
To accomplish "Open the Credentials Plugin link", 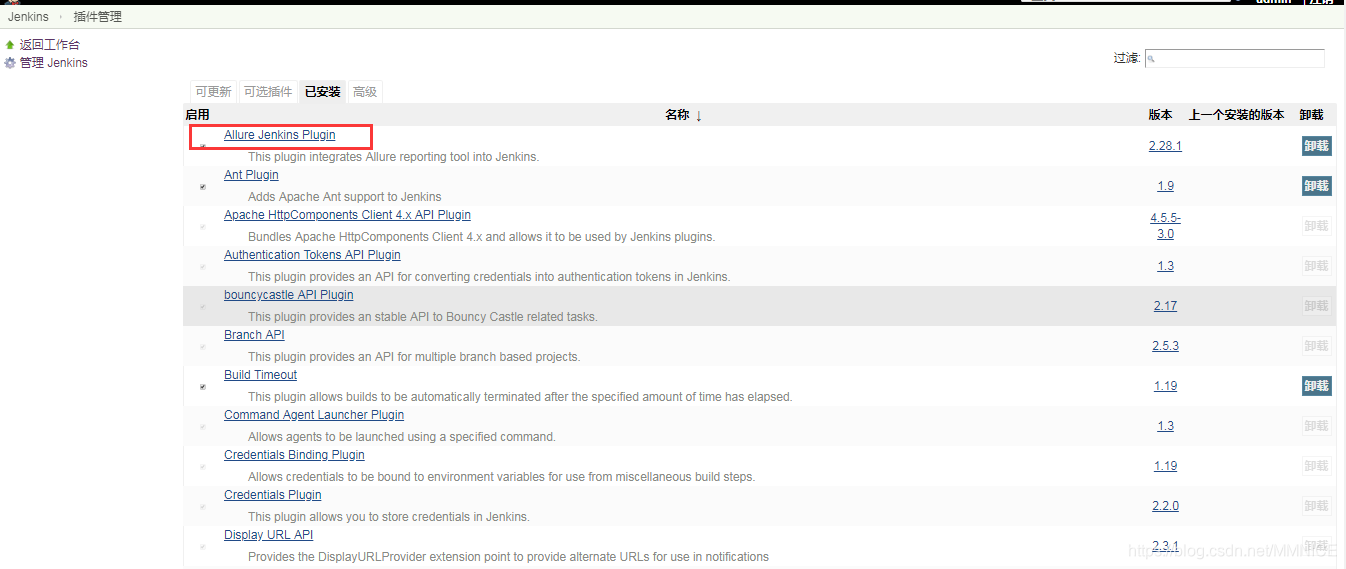I will (273, 495).
